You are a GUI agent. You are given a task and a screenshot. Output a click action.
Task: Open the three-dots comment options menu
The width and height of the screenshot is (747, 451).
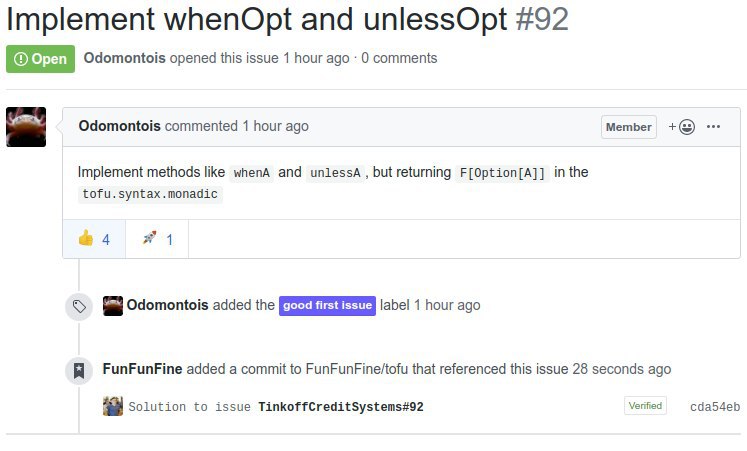(x=713, y=127)
